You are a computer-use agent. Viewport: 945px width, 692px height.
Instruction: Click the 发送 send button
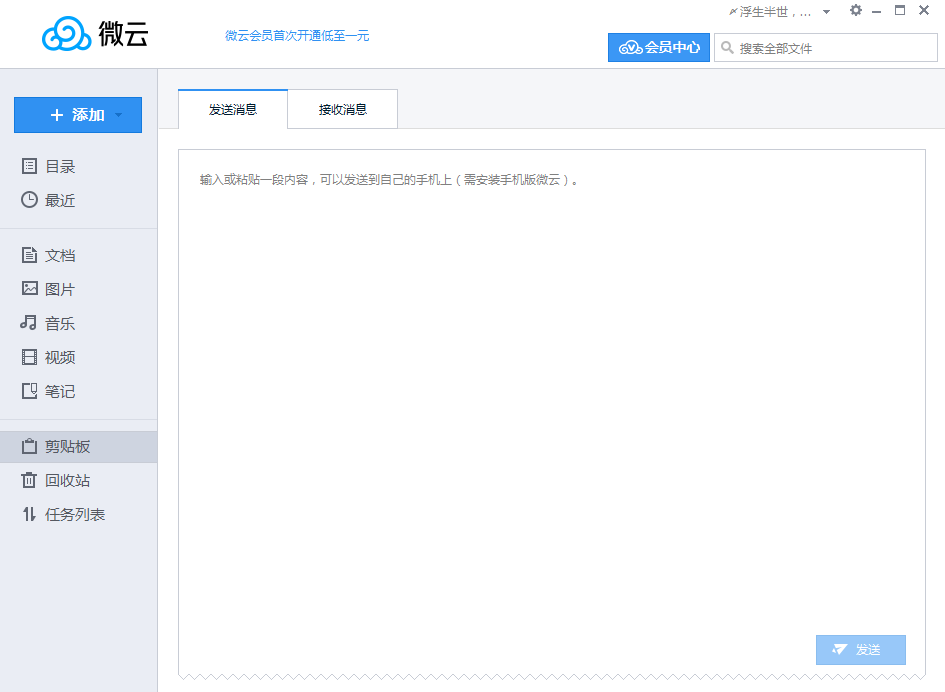coord(860,649)
